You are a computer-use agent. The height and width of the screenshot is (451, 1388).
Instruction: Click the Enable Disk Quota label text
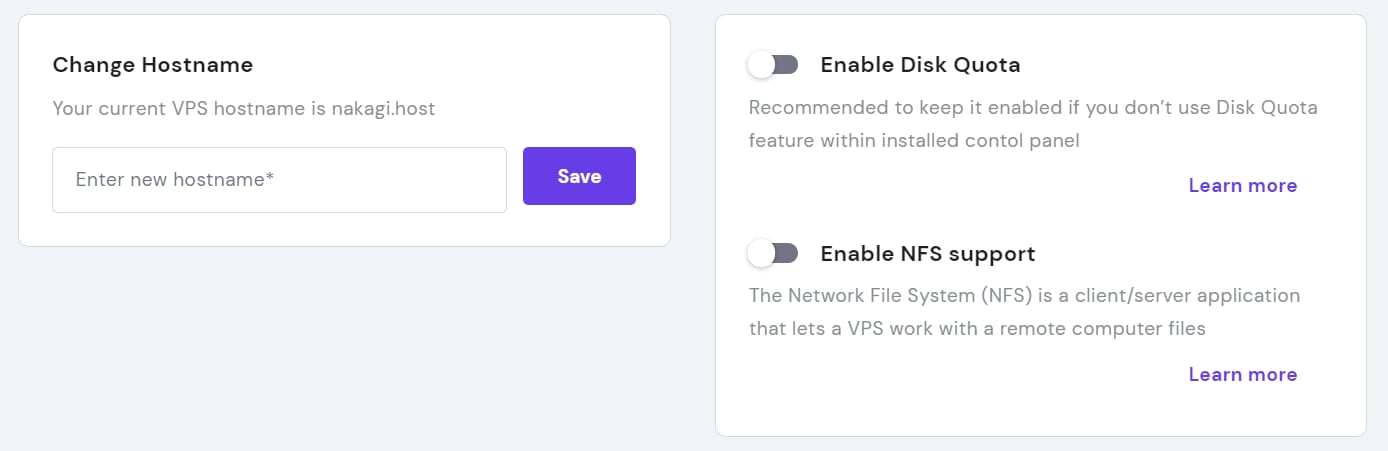click(x=920, y=65)
